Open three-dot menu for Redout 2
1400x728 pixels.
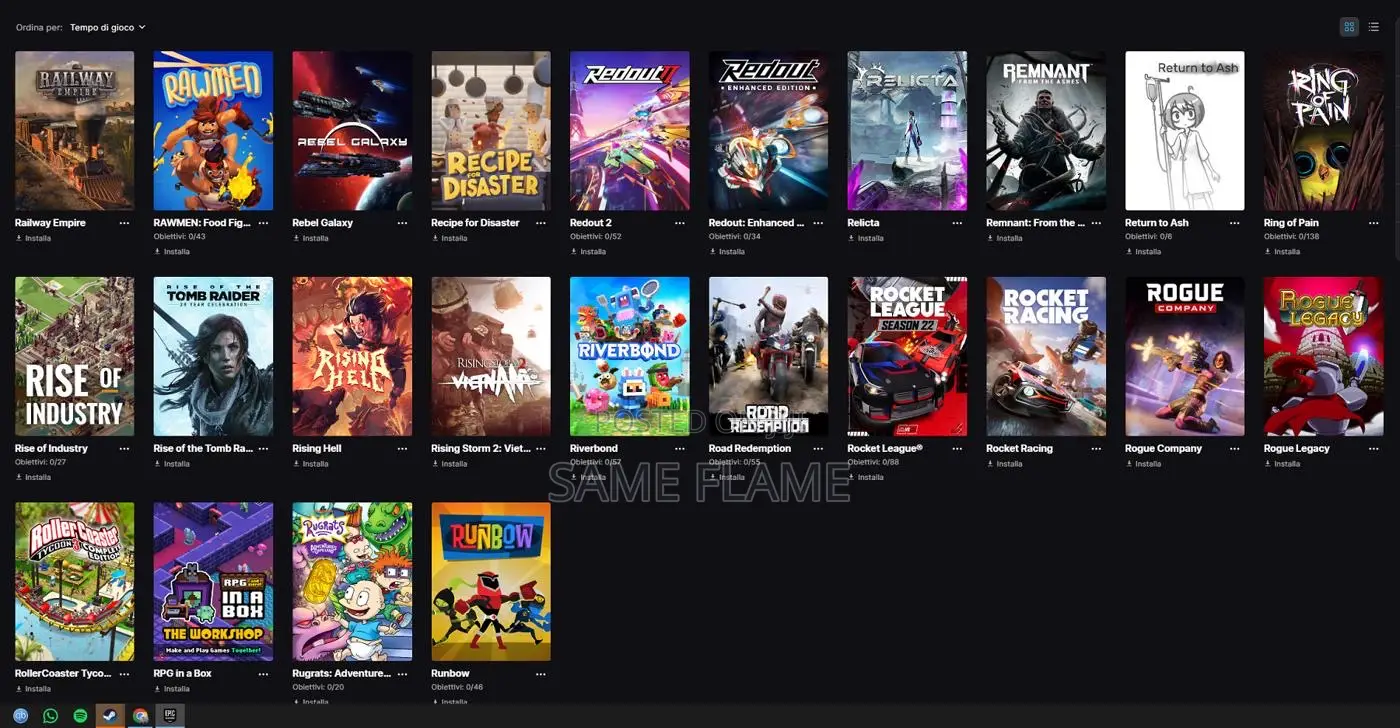coord(680,223)
